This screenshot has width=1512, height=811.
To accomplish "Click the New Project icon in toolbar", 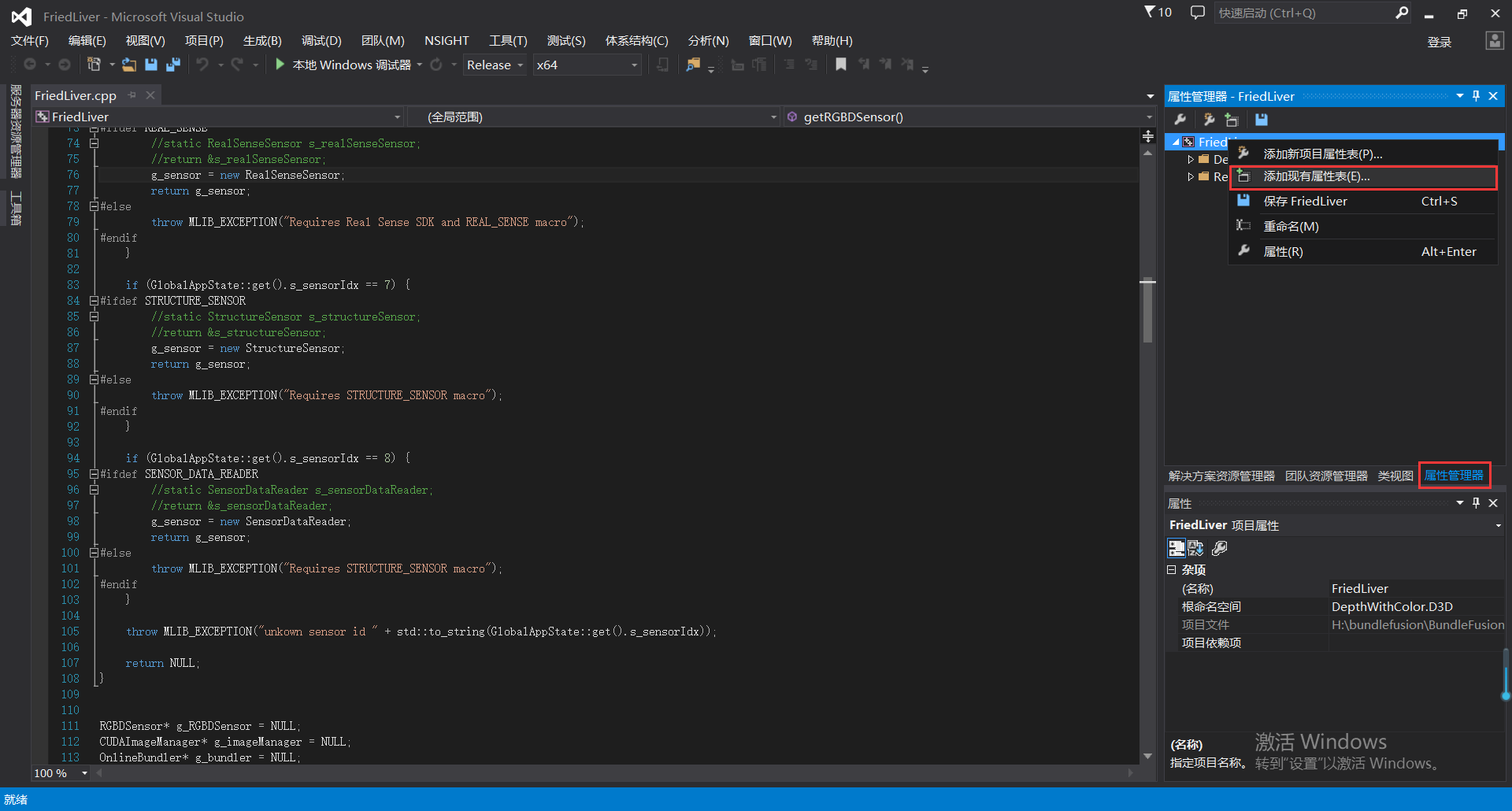I will coord(94,65).
